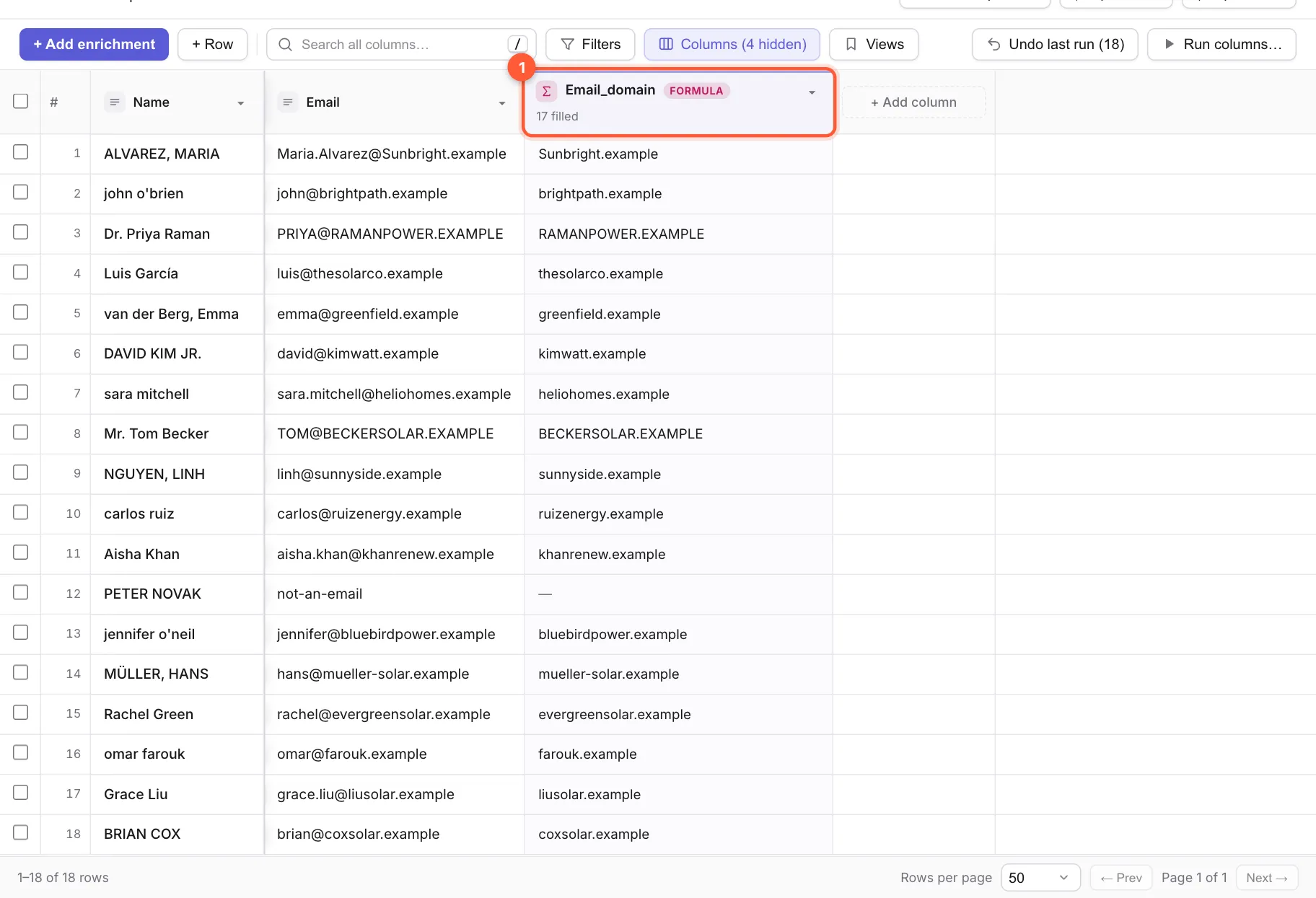1316x898 pixels.
Task: Select checkbox for DAVID KIM JR.
Action: pyautogui.click(x=21, y=352)
